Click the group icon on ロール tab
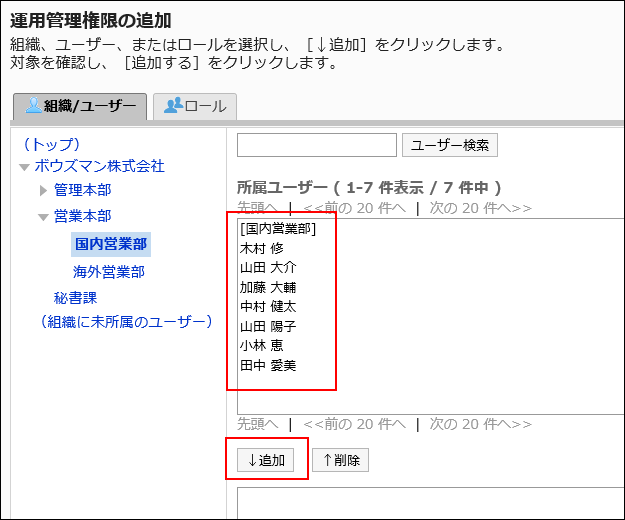The height and width of the screenshot is (520, 625). coord(173,105)
